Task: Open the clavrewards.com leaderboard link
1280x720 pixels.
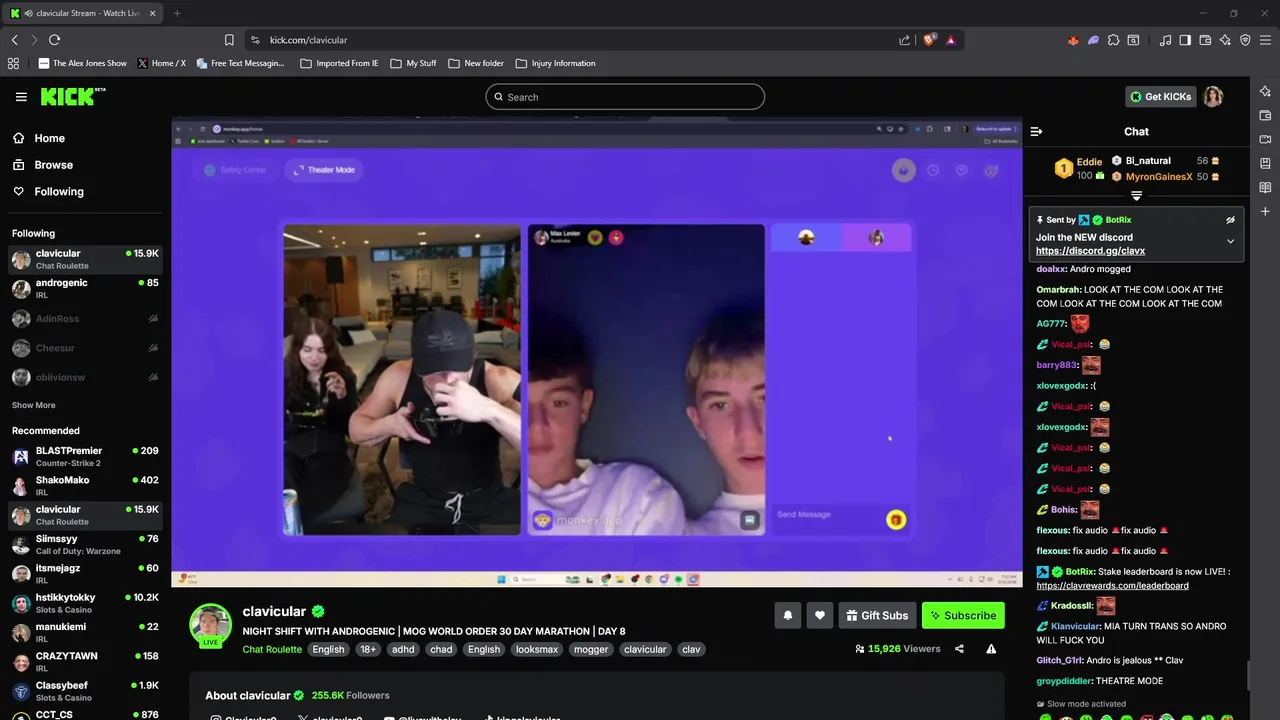Action: [1112, 586]
